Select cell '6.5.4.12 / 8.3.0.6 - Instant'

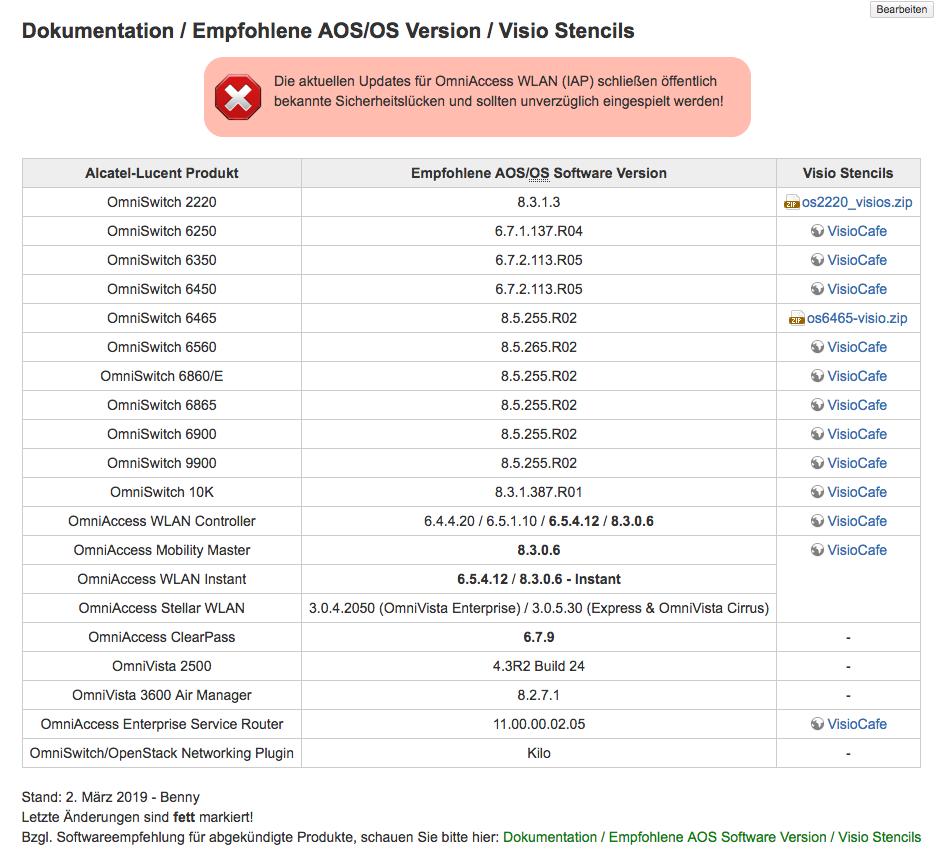pyautogui.click(x=539, y=579)
